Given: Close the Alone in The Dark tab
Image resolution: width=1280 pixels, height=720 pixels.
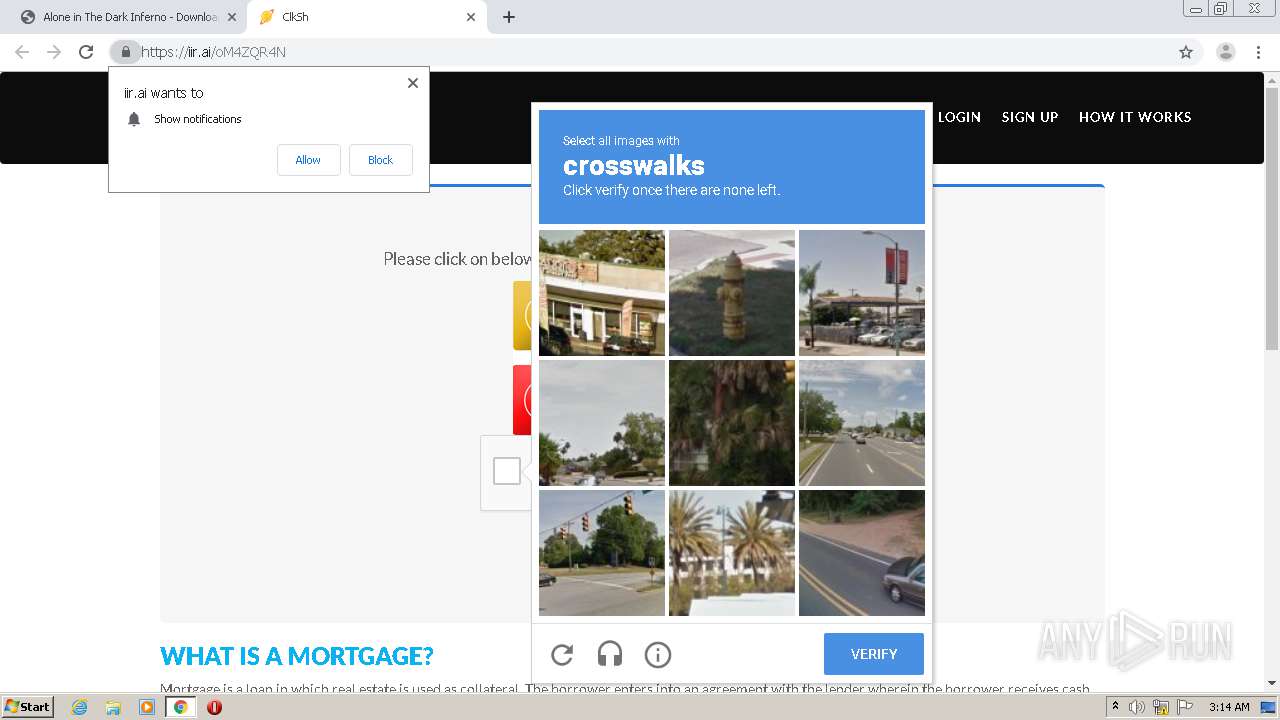Looking at the screenshot, I should click(232, 17).
